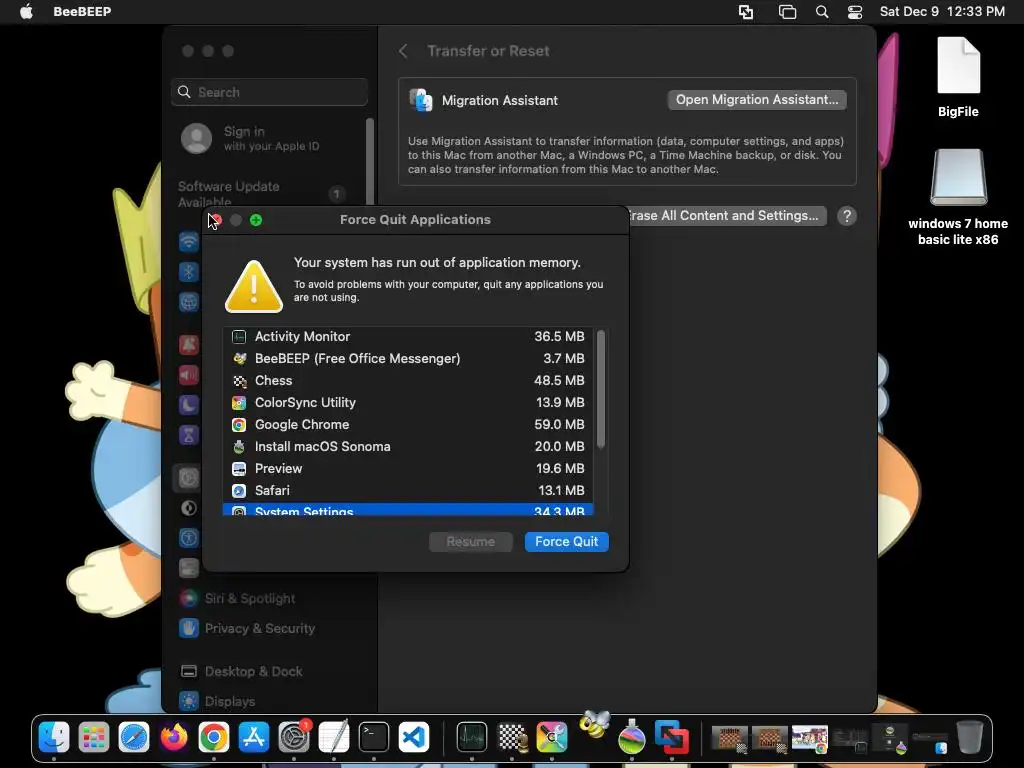Image resolution: width=1024 pixels, height=768 pixels.
Task: Open Privacy & Security in sidebar
Action: click(x=248, y=628)
